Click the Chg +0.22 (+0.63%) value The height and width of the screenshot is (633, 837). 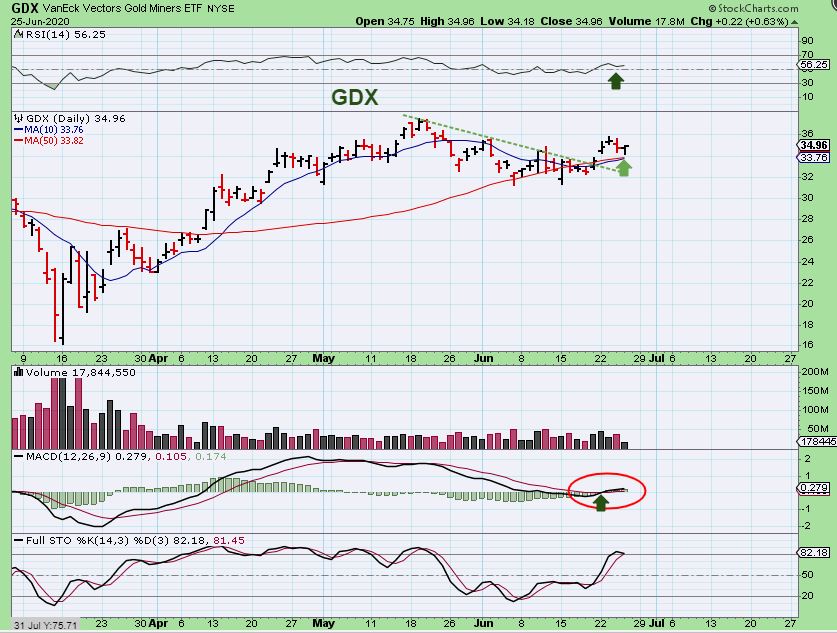[x=739, y=21]
